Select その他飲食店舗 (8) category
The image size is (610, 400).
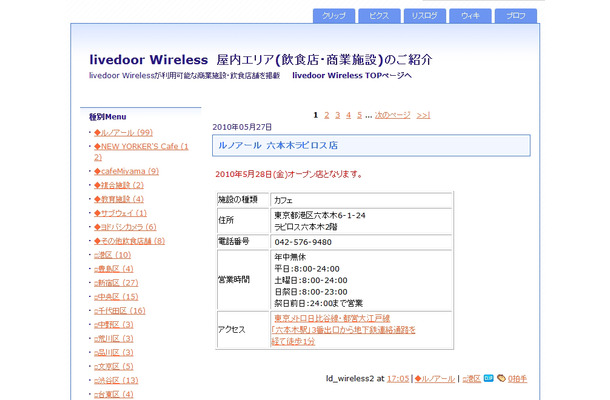tap(129, 241)
